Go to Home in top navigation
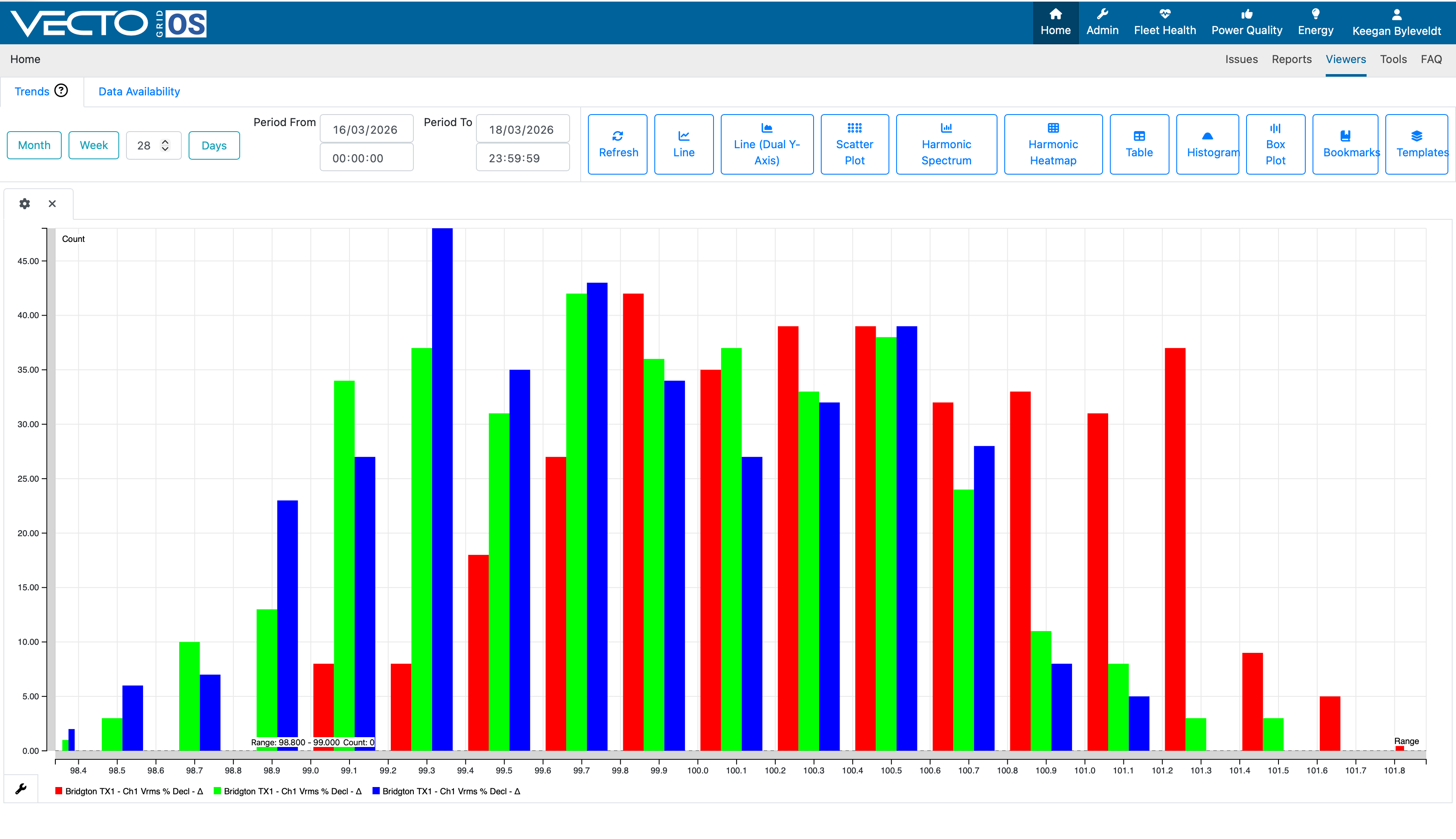1456x839 pixels. (x=1055, y=23)
